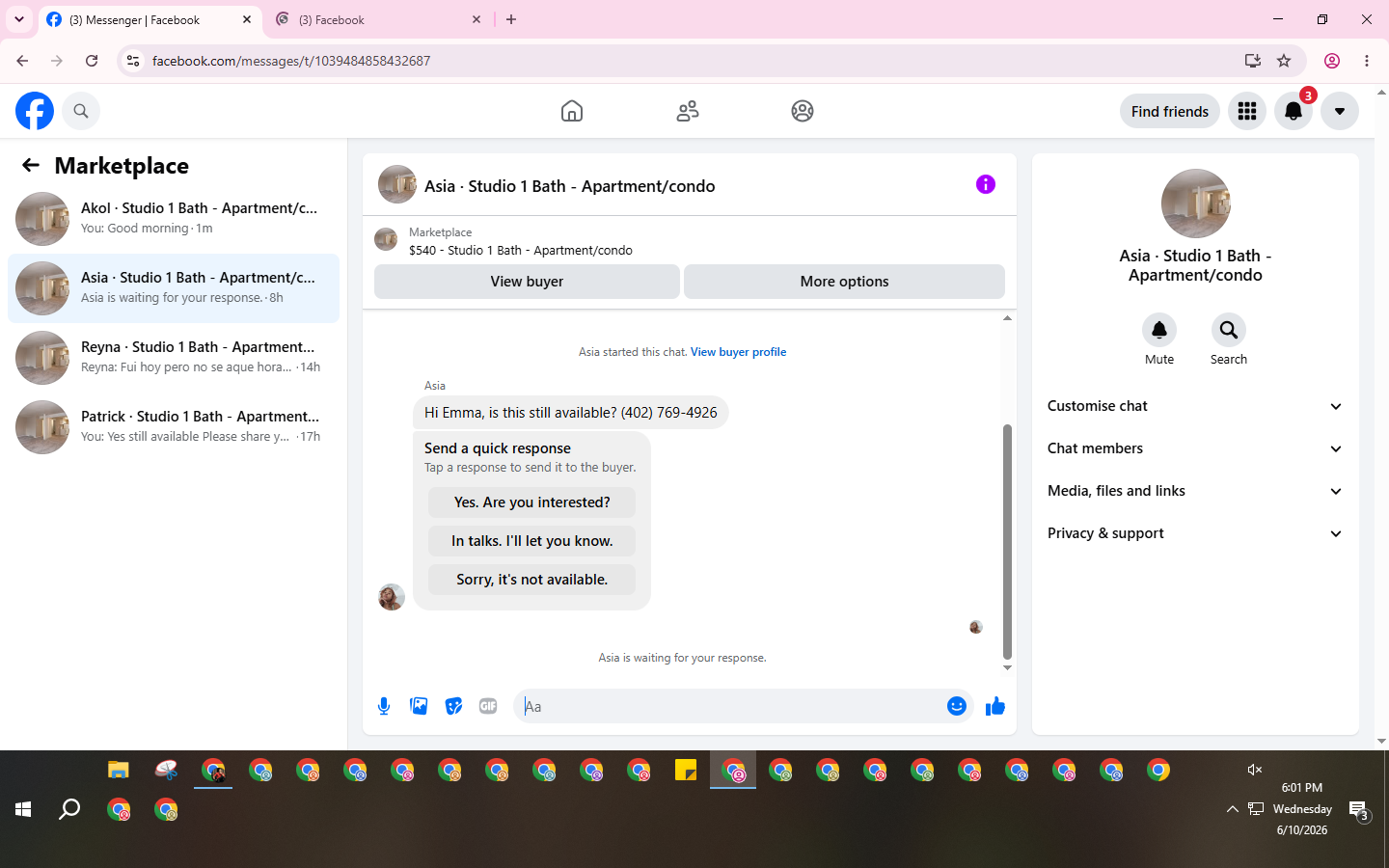Open the apps grid menu icon
The width and height of the screenshot is (1389, 868).
point(1247,111)
